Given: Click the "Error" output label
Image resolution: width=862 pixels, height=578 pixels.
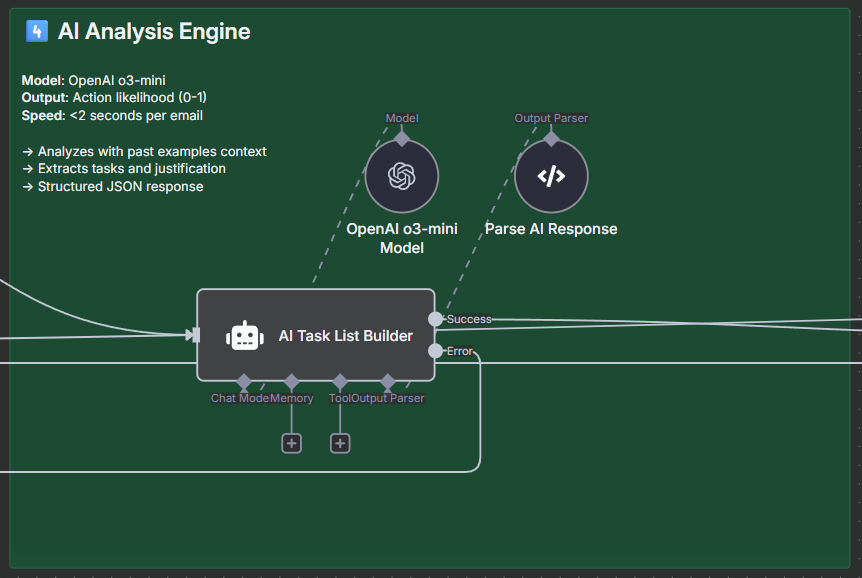Looking at the screenshot, I should pos(460,351).
